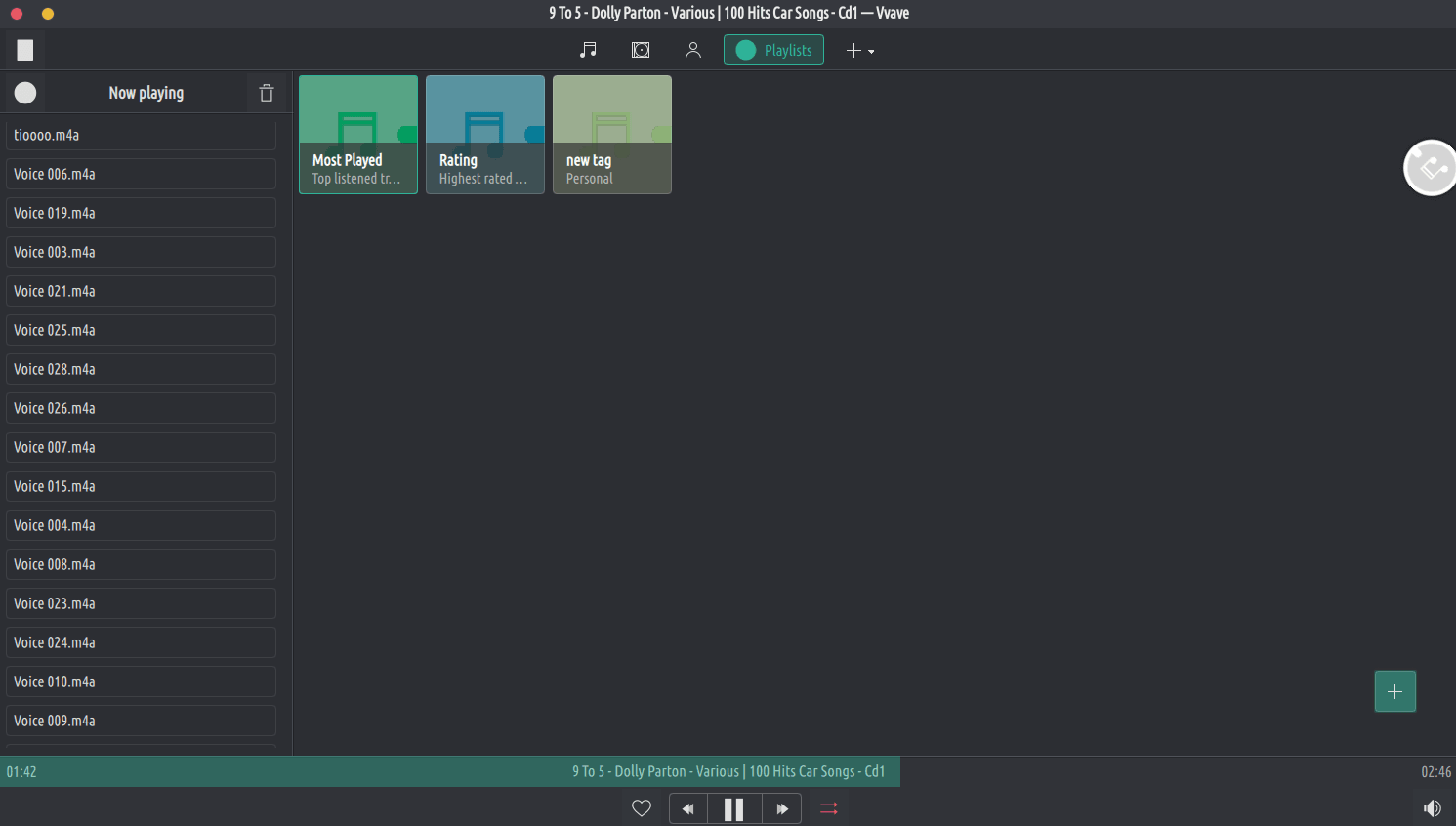
Task: Click the volume speaker icon
Action: pyautogui.click(x=1432, y=808)
